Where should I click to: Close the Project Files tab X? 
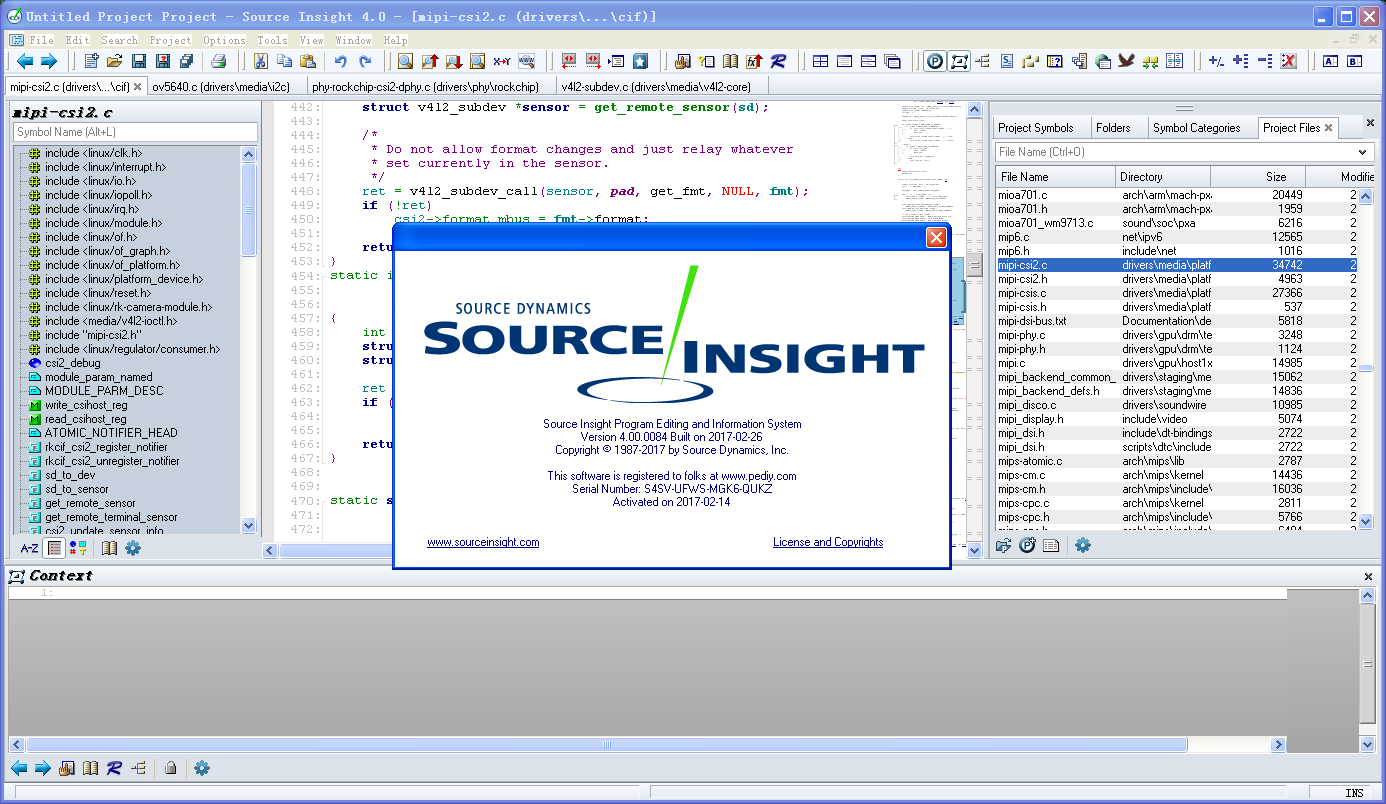pos(1328,128)
